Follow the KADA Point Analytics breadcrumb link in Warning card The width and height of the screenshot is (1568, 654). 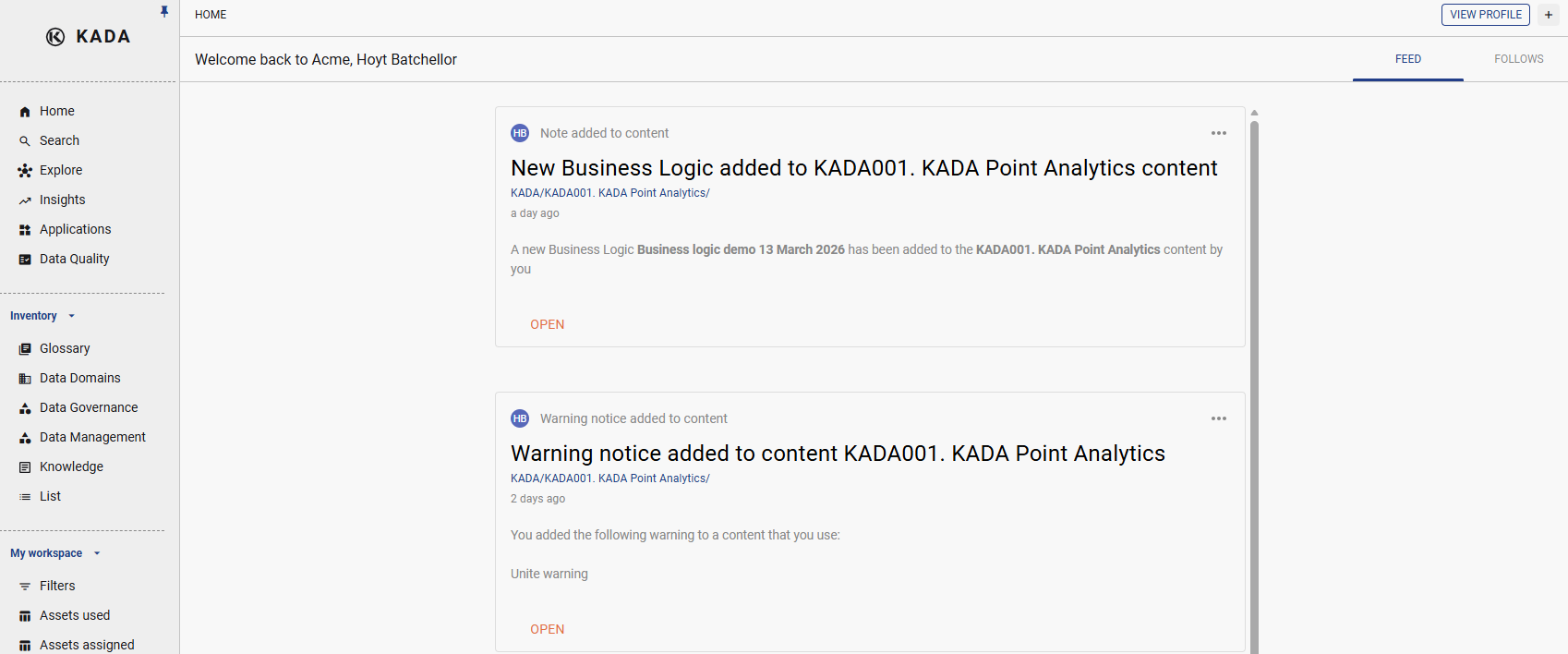click(x=609, y=478)
